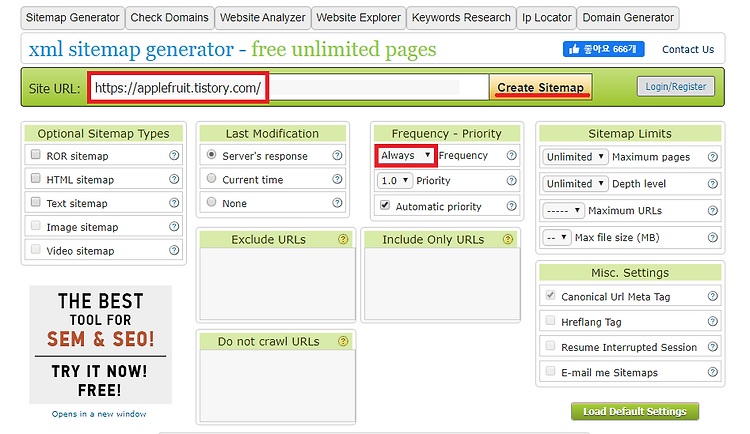Image resolution: width=750 pixels, height=434 pixels.
Task: Open help icon for HTML sitemap
Action: tap(174, 179)
